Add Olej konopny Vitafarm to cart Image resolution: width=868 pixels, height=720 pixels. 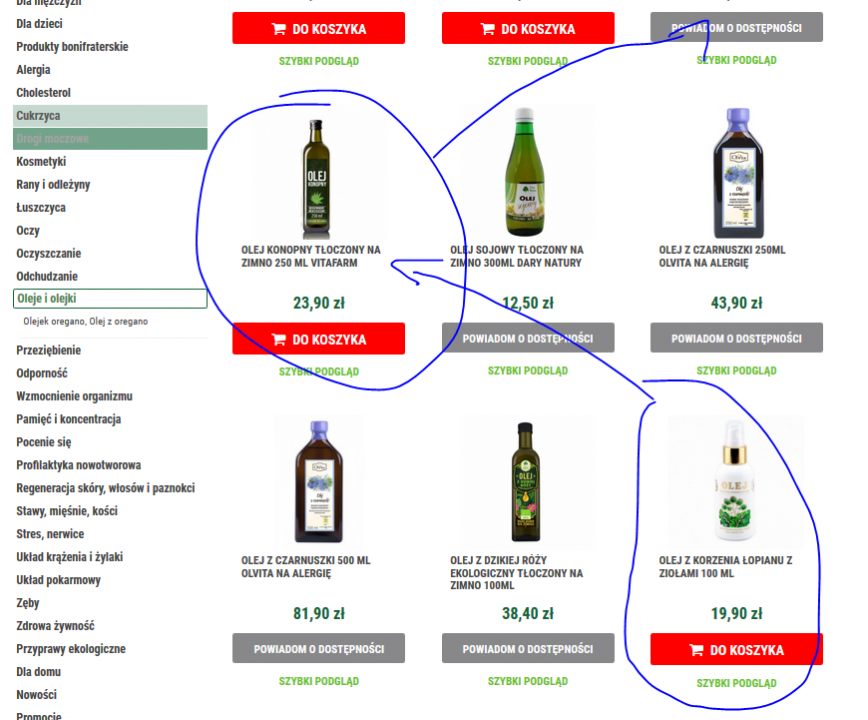tap(319, 339)
